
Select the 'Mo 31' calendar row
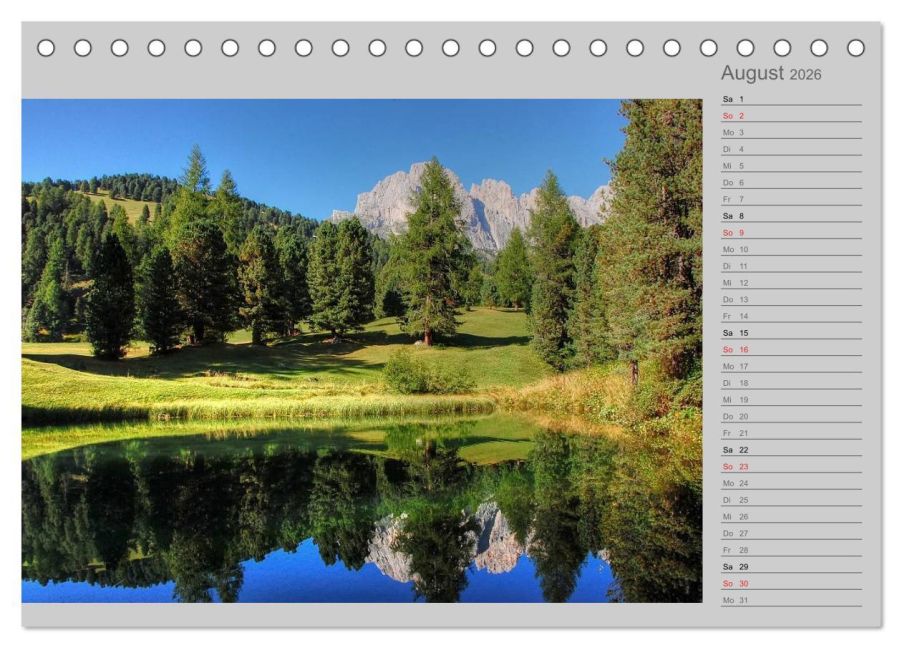coord(792,600)
